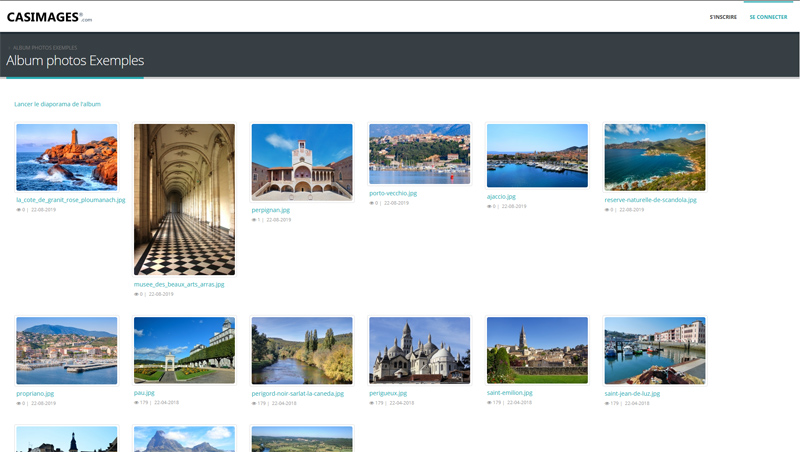This screenshot has width=800, height=452.
Task: Open the Se connecter login page
Action: click(768, 17)
